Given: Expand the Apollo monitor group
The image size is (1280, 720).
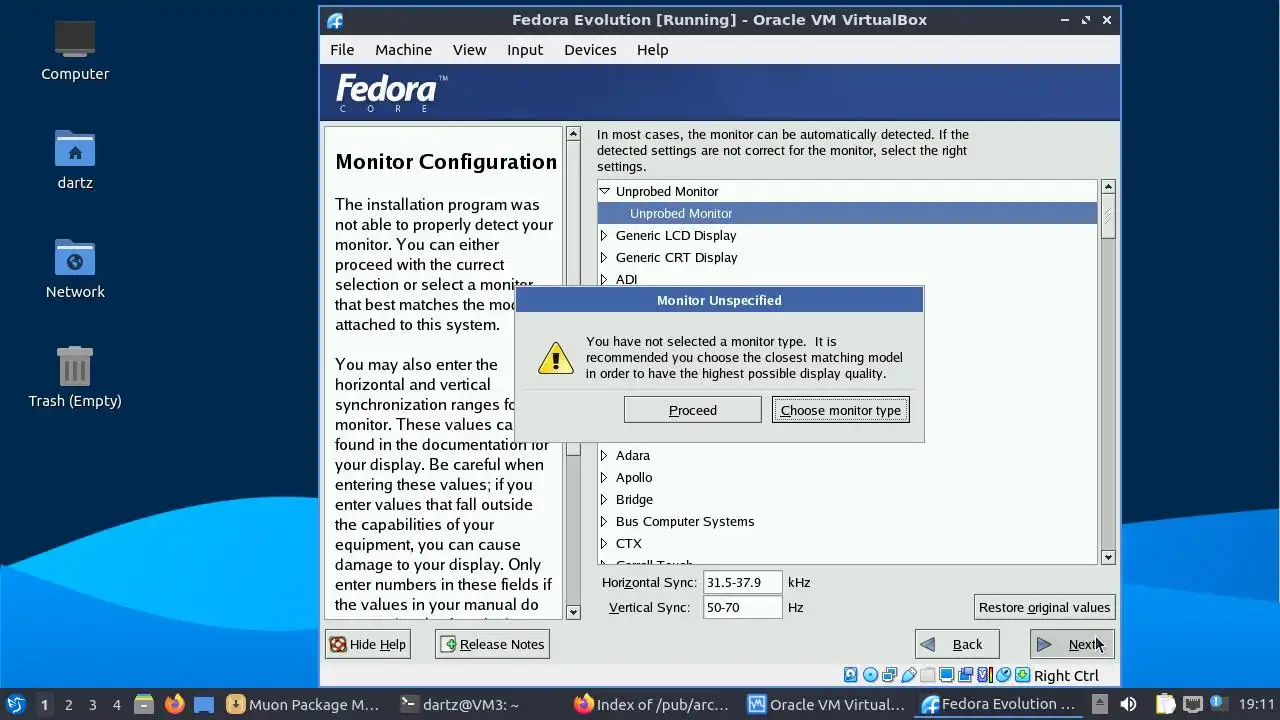Looking at the screenshot, I should click(x=604, y=477).
